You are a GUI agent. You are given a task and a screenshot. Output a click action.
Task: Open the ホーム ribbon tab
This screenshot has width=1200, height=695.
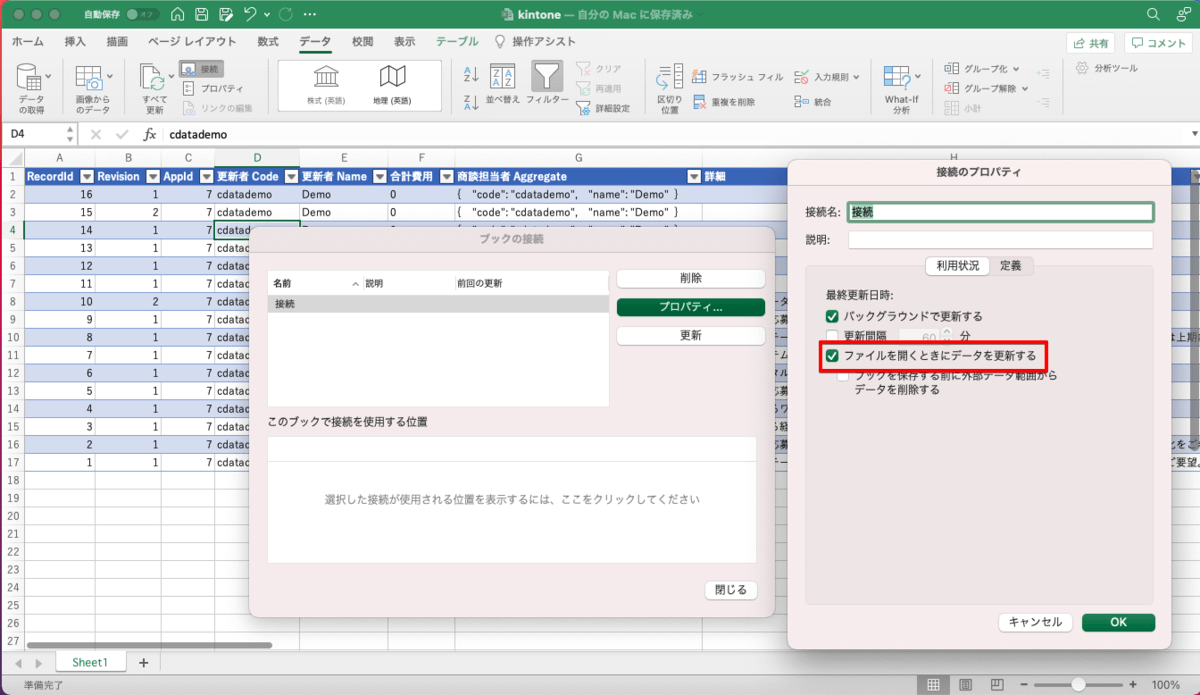27,42
